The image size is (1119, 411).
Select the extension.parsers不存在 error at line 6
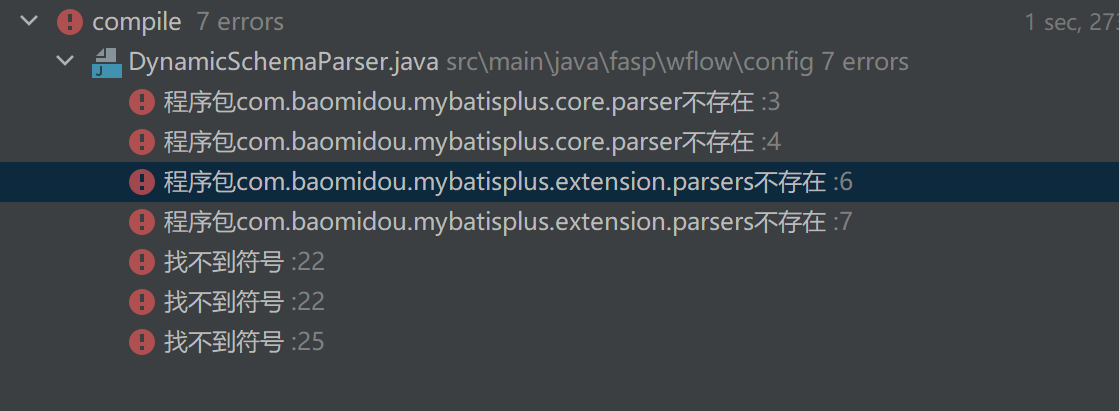(x=507, y=182)
